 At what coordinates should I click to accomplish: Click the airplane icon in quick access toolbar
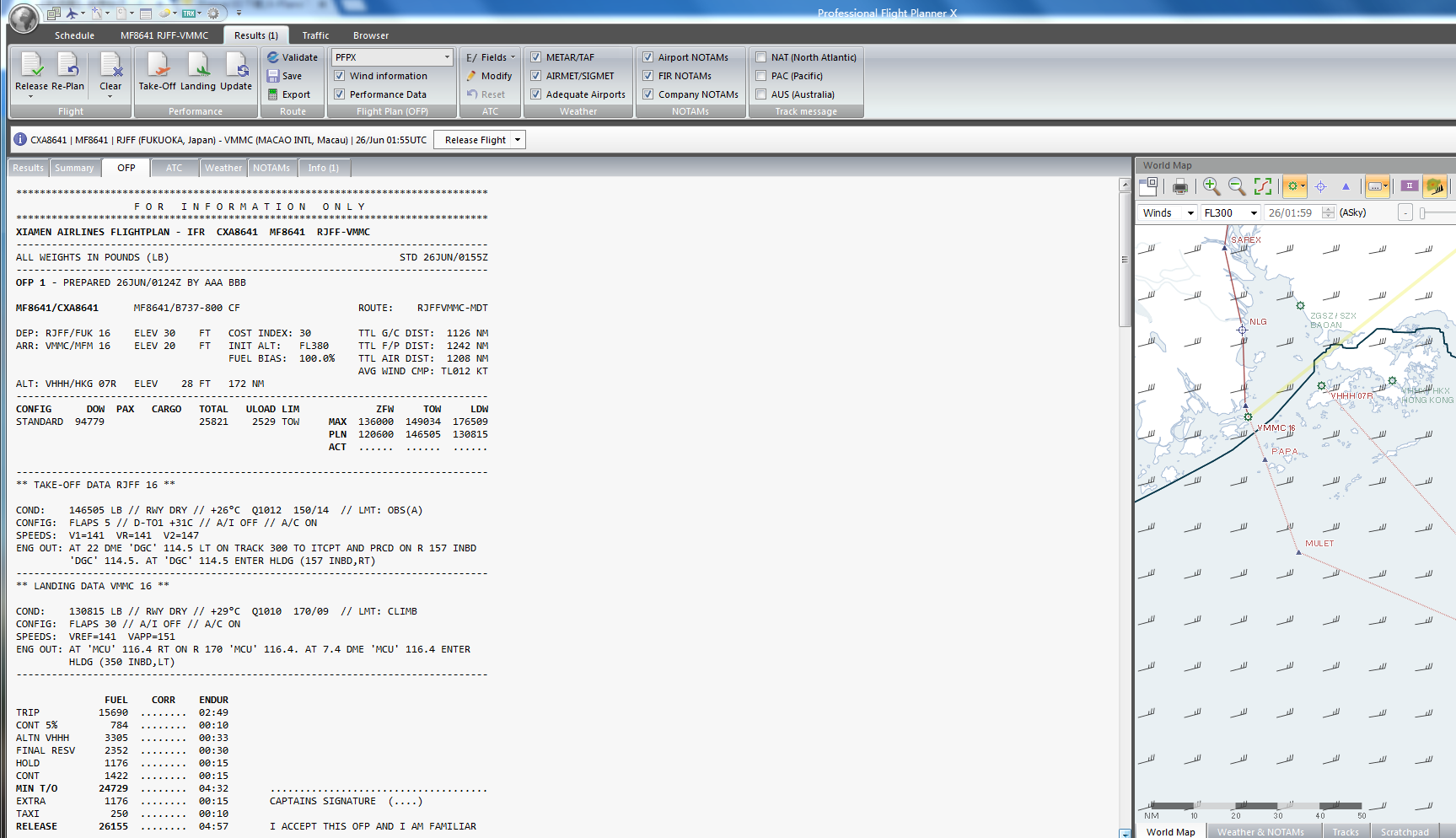(x=72, y=13)
